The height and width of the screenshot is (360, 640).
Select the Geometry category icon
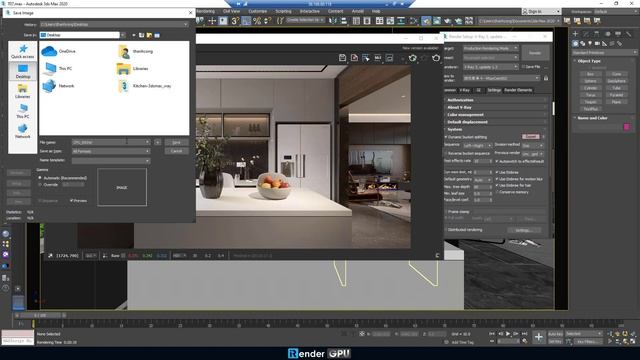576,43
